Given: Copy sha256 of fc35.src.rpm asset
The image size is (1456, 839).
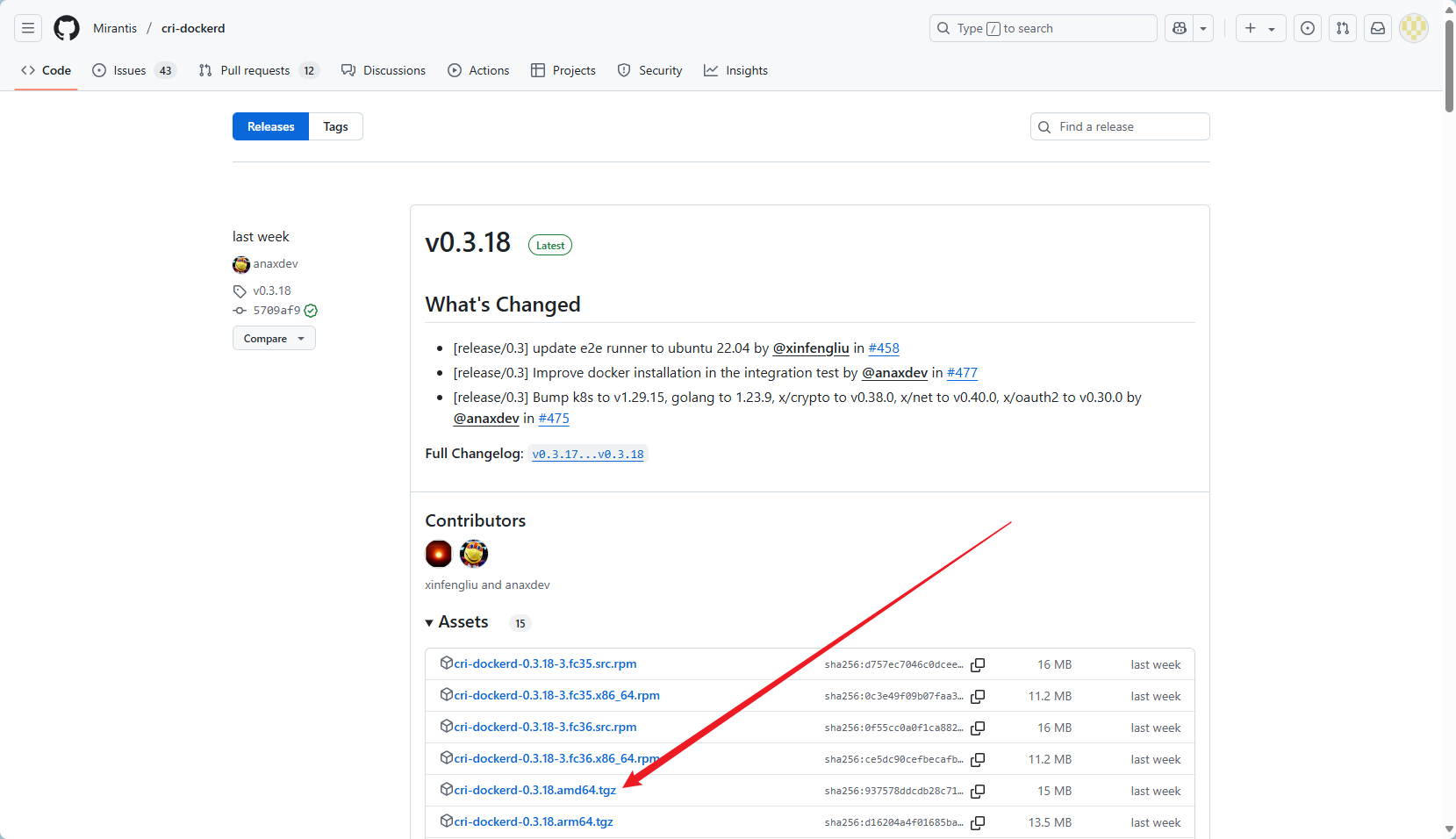Looking at the screenshot, I should (x=978, y=664).
